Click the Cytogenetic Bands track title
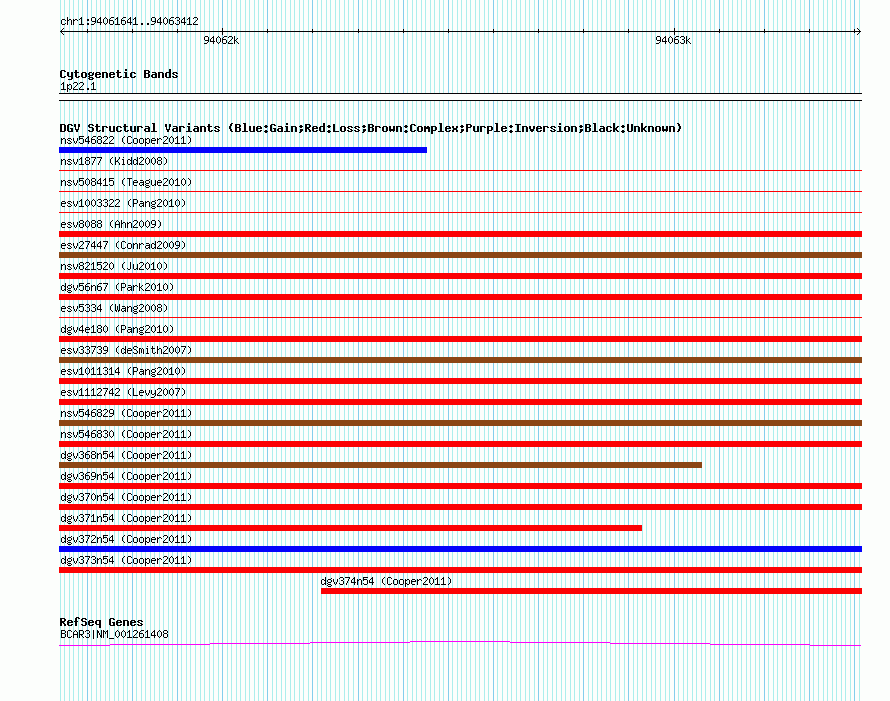 point(119,74)
